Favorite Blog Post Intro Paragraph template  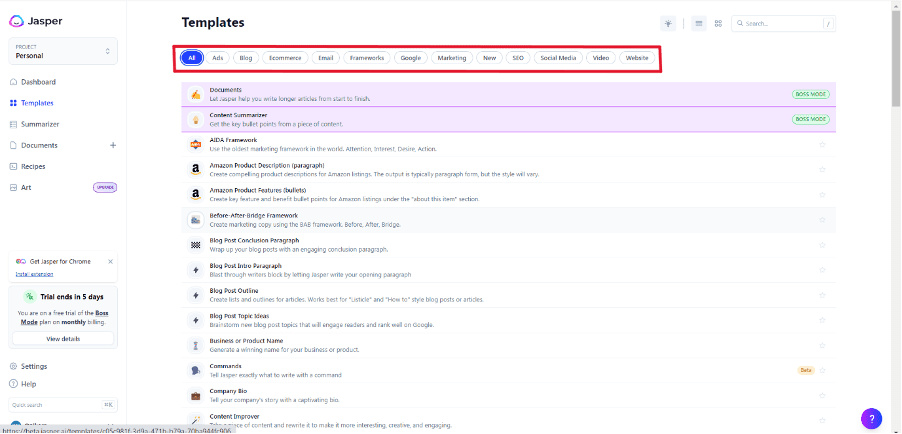pyautogui.click(x=822, y=270)
